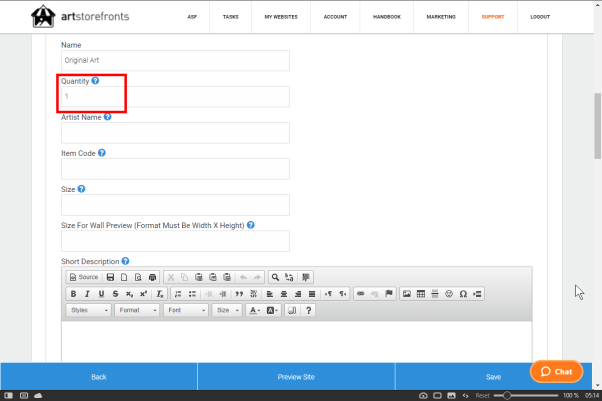602x401 pixels.
Task: Click the zoom slider in the status bar
Action: coord(525,396)
